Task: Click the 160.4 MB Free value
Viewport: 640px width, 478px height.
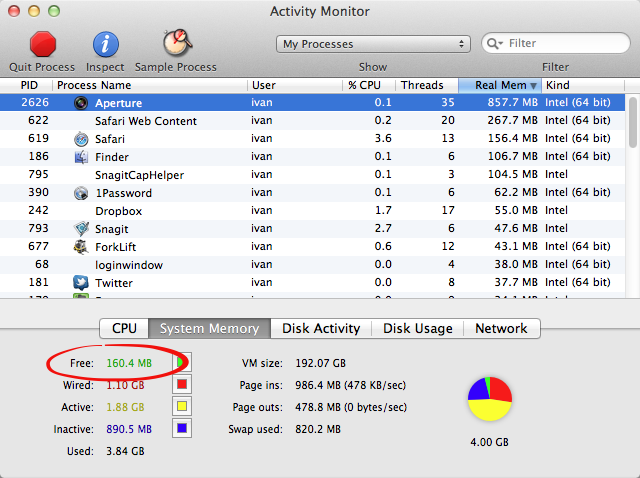Action: click(129, 363)
